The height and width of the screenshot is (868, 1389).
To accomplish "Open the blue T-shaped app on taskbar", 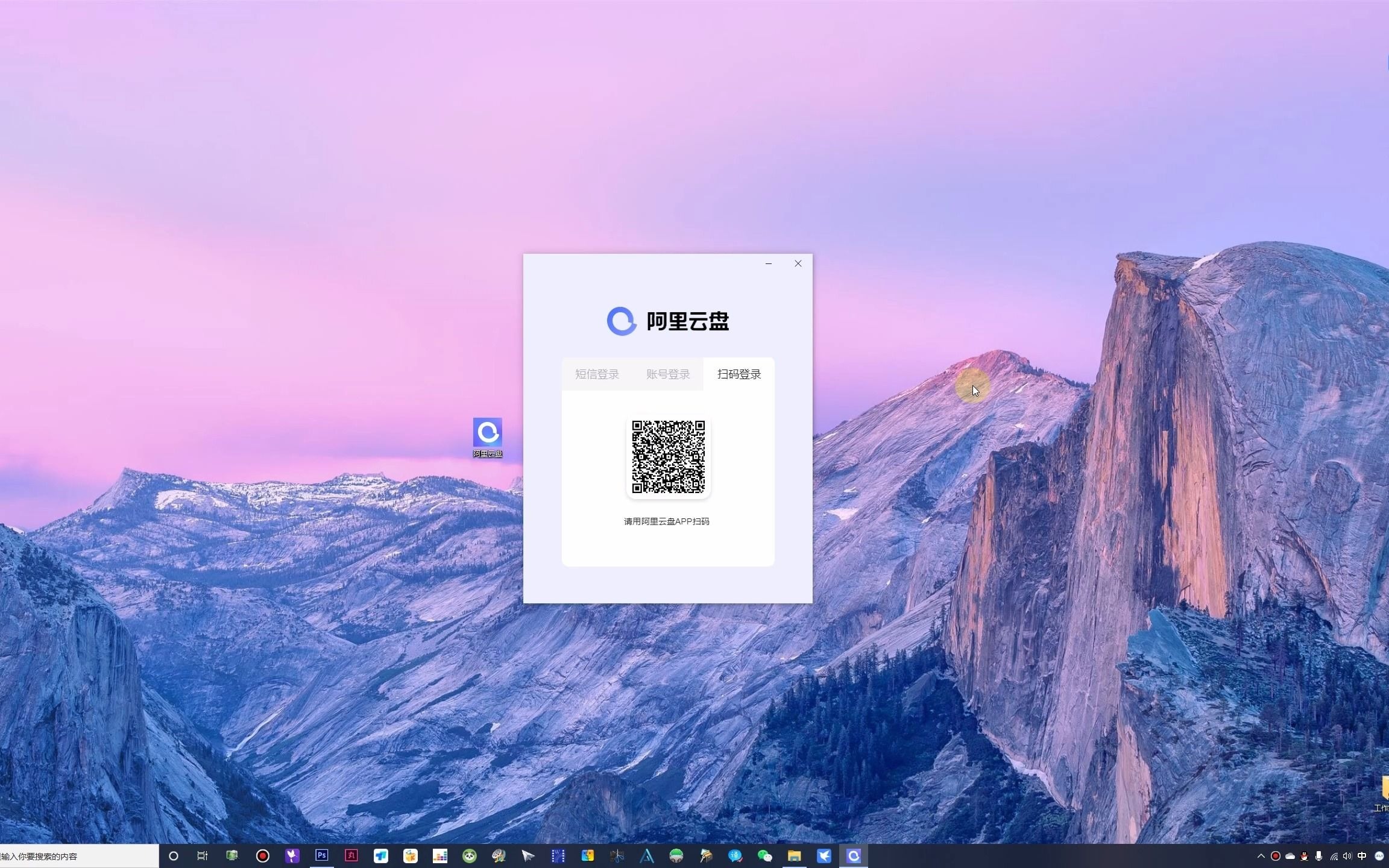I will tap(380, 856).
